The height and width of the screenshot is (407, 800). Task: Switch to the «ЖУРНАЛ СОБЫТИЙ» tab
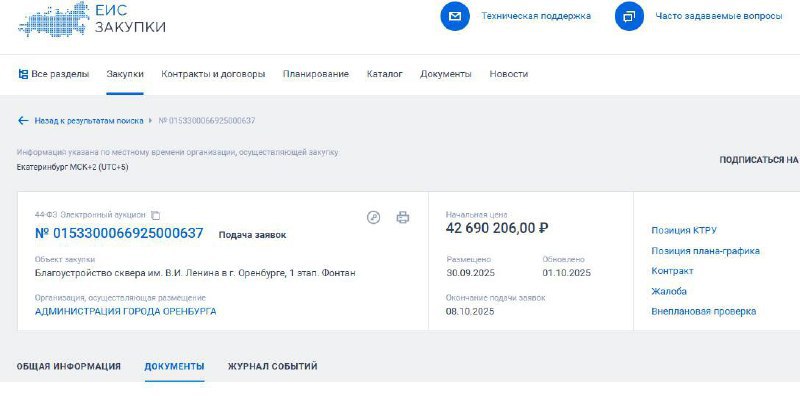pyautogui.click(x=272, y=367)
